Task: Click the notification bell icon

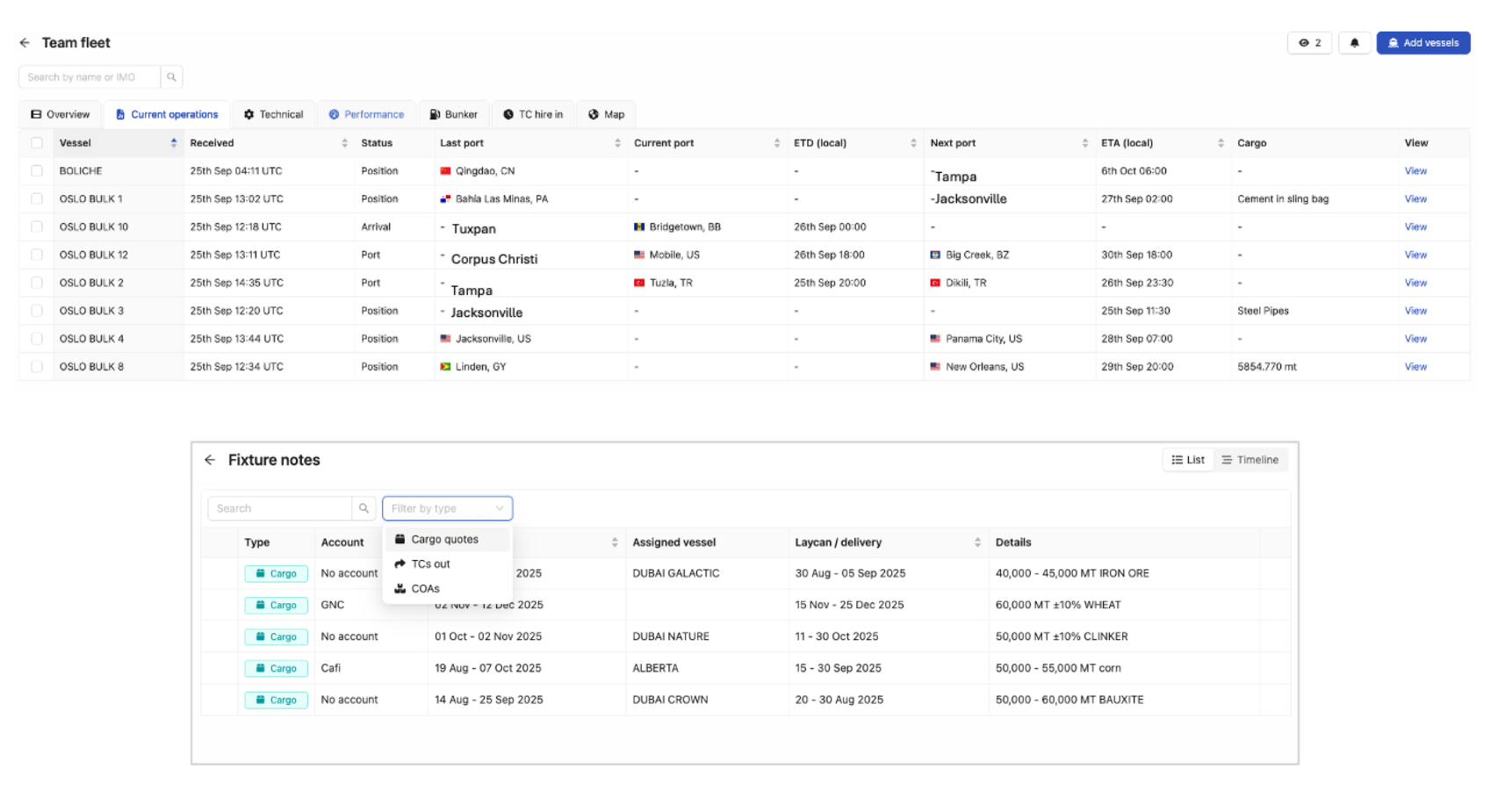Action: (x=1354, y=43)
